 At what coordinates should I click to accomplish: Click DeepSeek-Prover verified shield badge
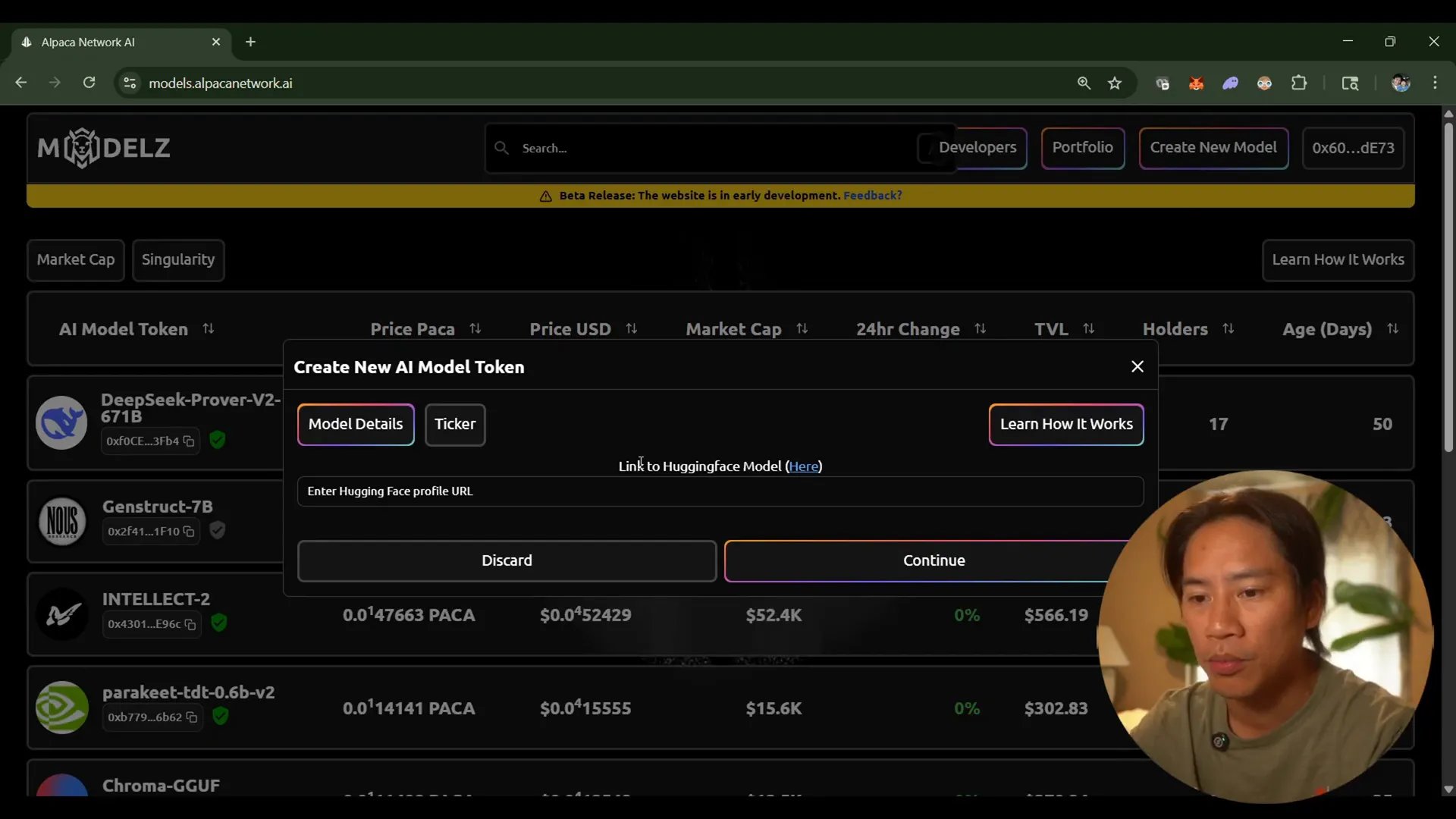click(218, 440)
